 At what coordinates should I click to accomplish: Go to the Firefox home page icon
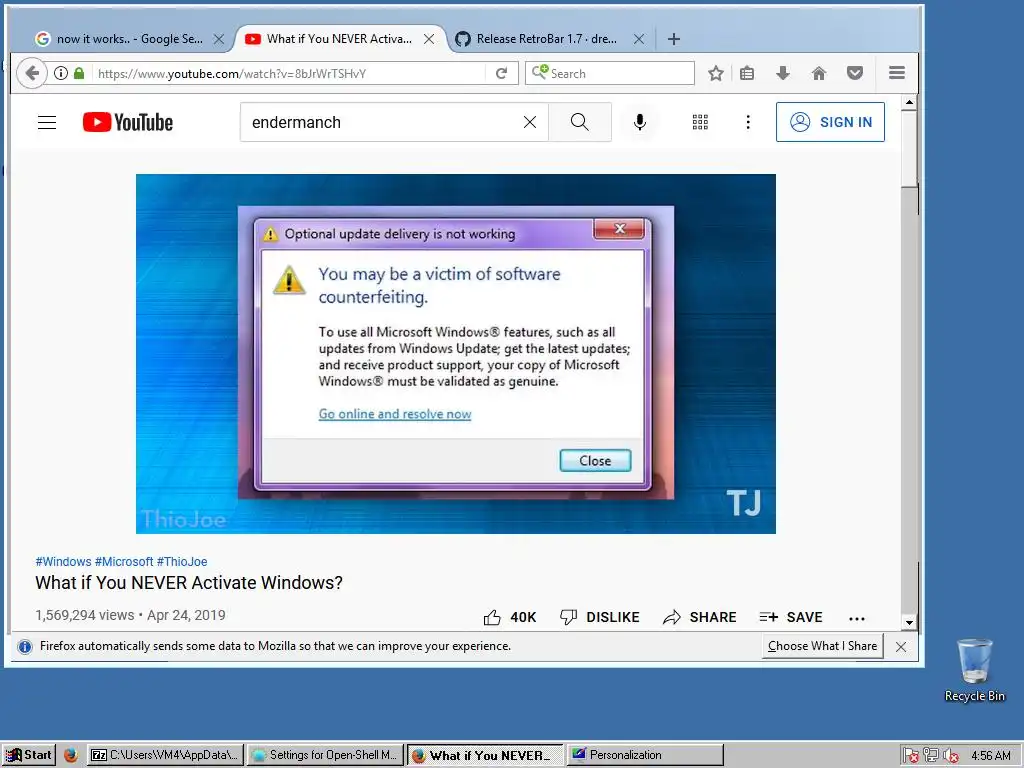click(819, 73)
